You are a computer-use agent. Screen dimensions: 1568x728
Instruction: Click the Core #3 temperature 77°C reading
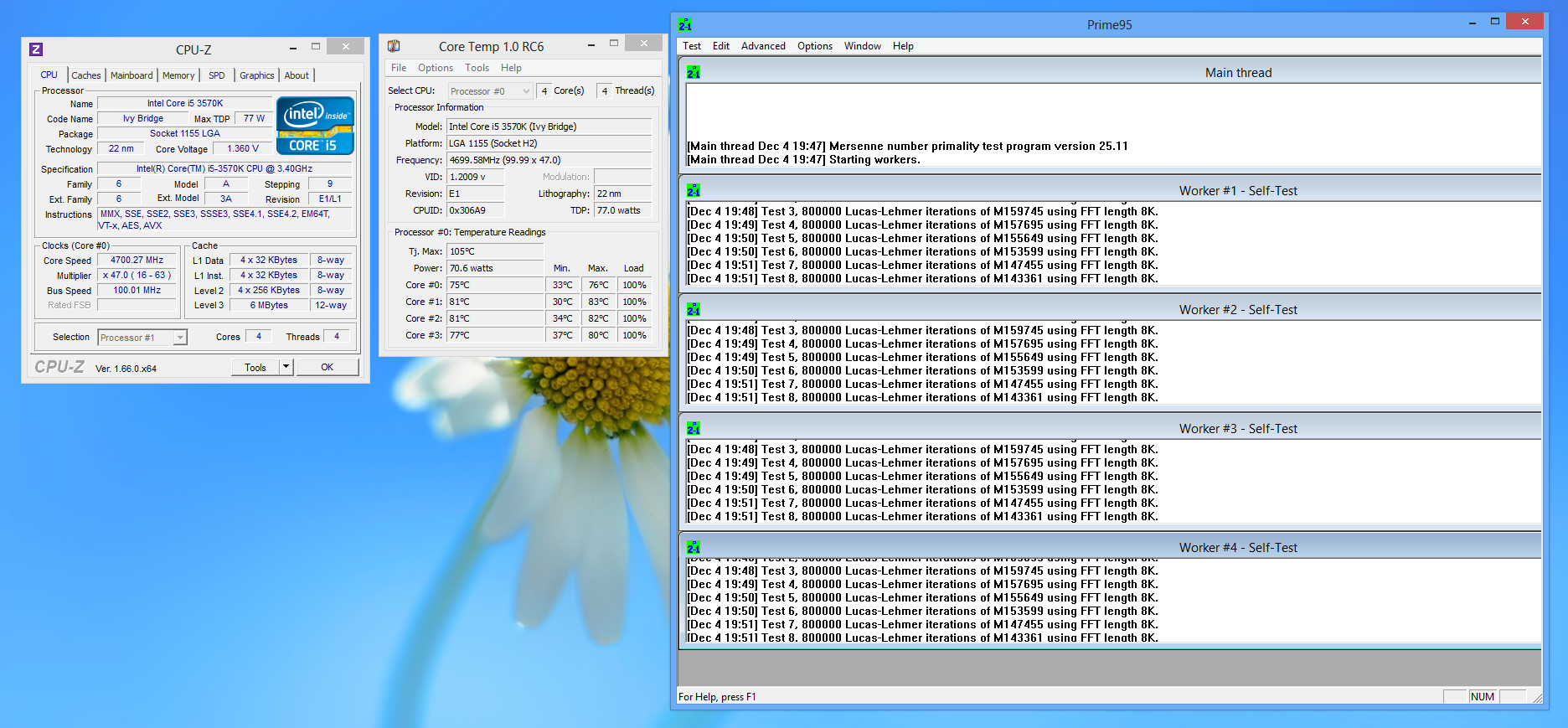(x=496, y=335)
